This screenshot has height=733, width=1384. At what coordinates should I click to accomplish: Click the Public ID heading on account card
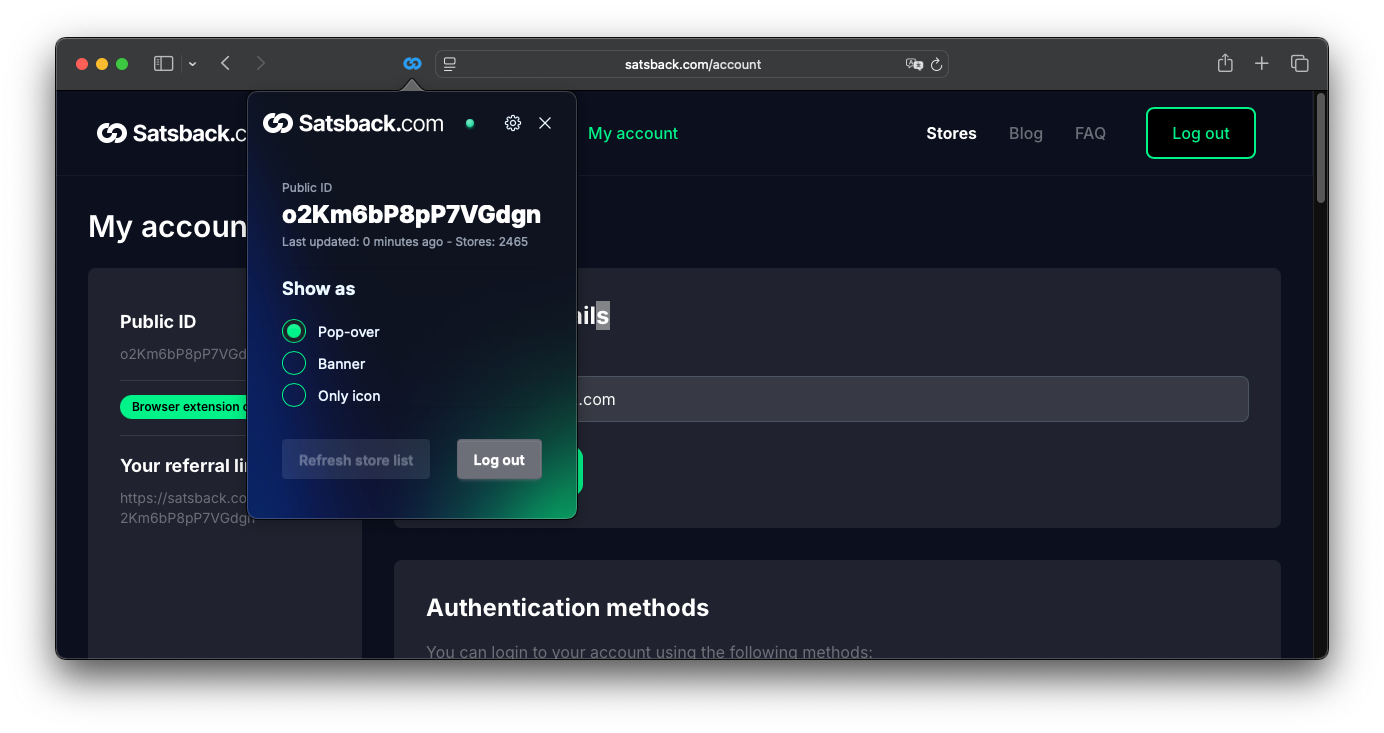coord(158,322)
